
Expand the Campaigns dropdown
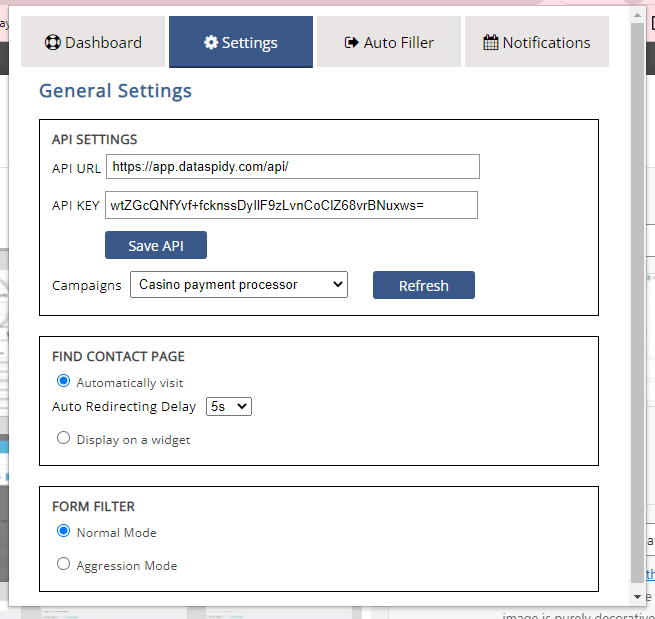point(238,285)
